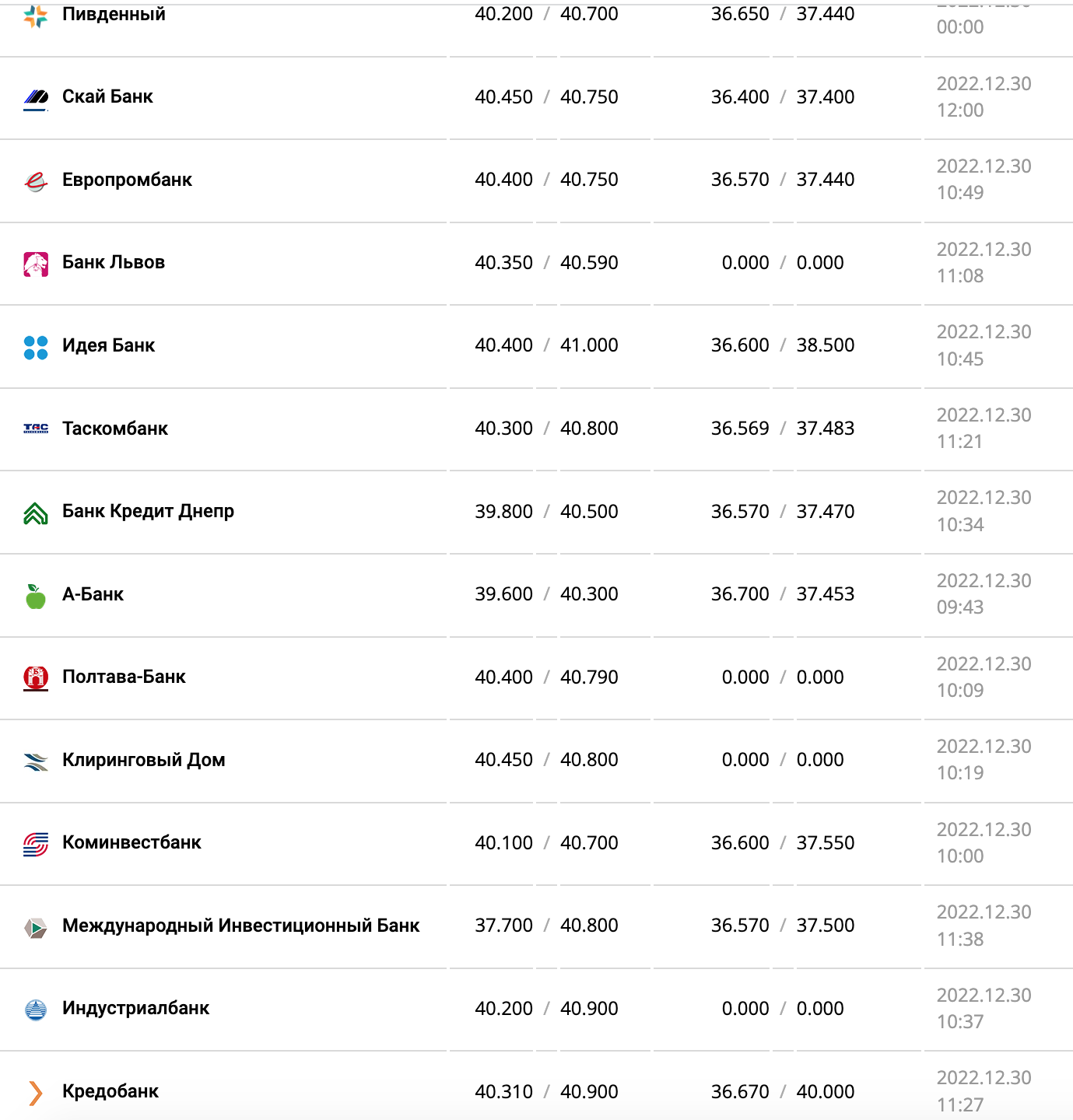Click the Международный Инвестиционный Банк logo
Image resolution: width=1073 pixels, height=1120 pixels.
point(36,927)
